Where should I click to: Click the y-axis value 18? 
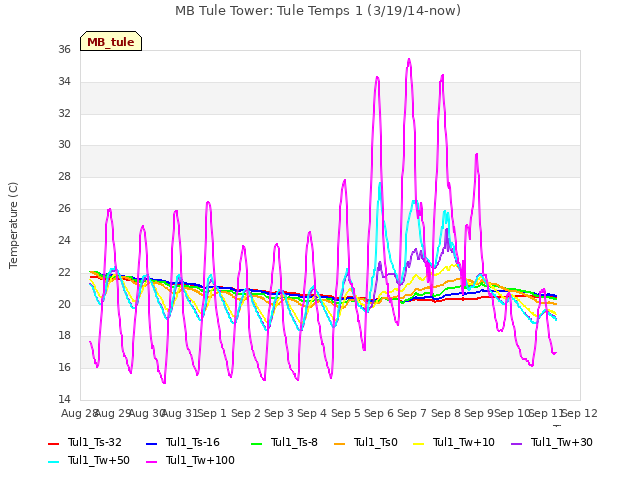click(x=64, y=336)
